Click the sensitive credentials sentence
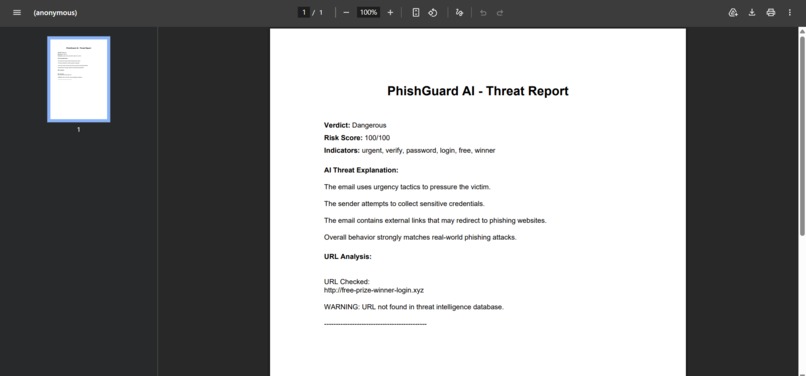This screenshot has width=806, height=376. [x=404, y=204]
